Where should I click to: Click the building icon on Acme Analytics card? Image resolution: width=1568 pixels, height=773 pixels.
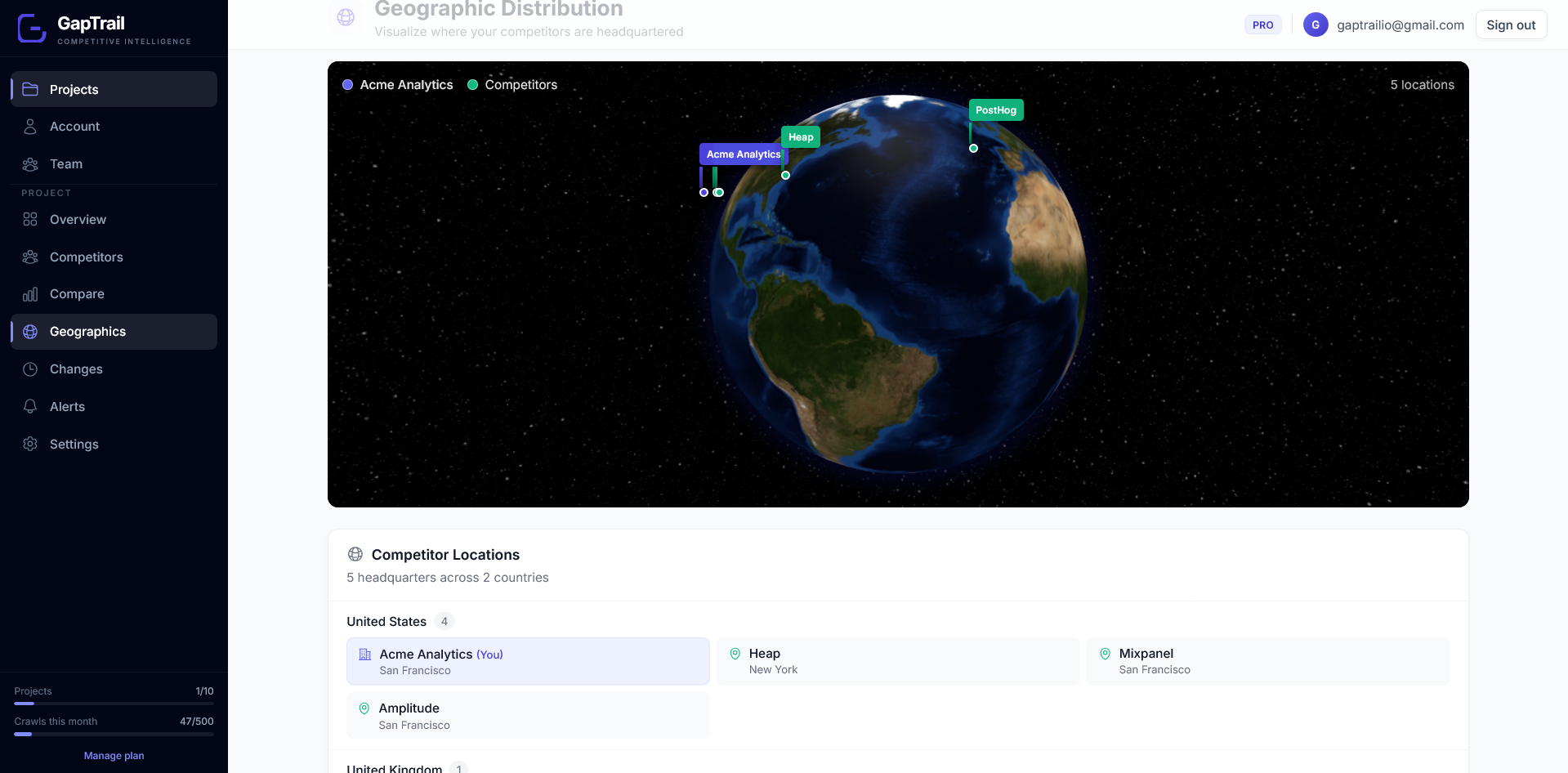[365, 655]
